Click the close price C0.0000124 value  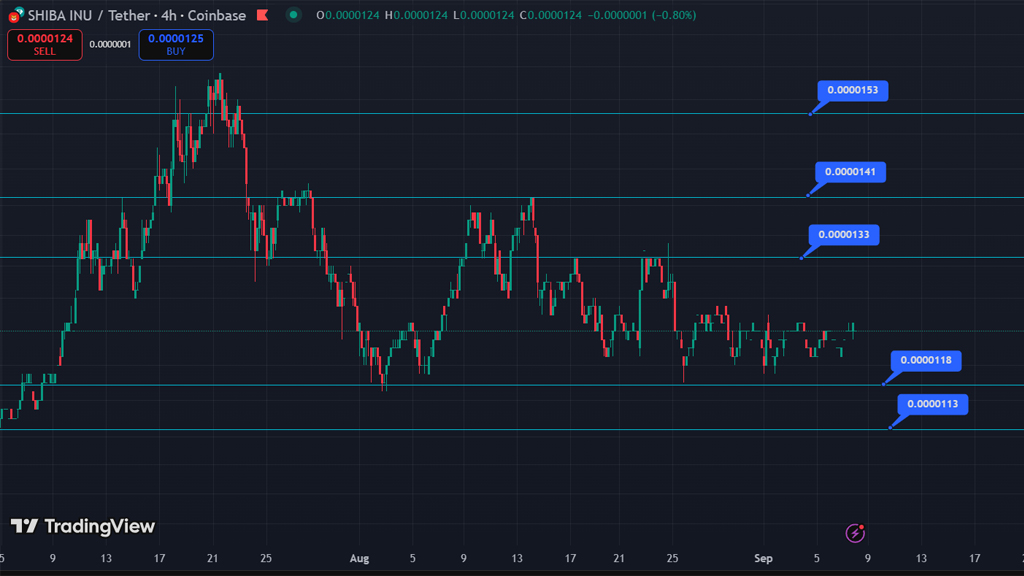551,15
